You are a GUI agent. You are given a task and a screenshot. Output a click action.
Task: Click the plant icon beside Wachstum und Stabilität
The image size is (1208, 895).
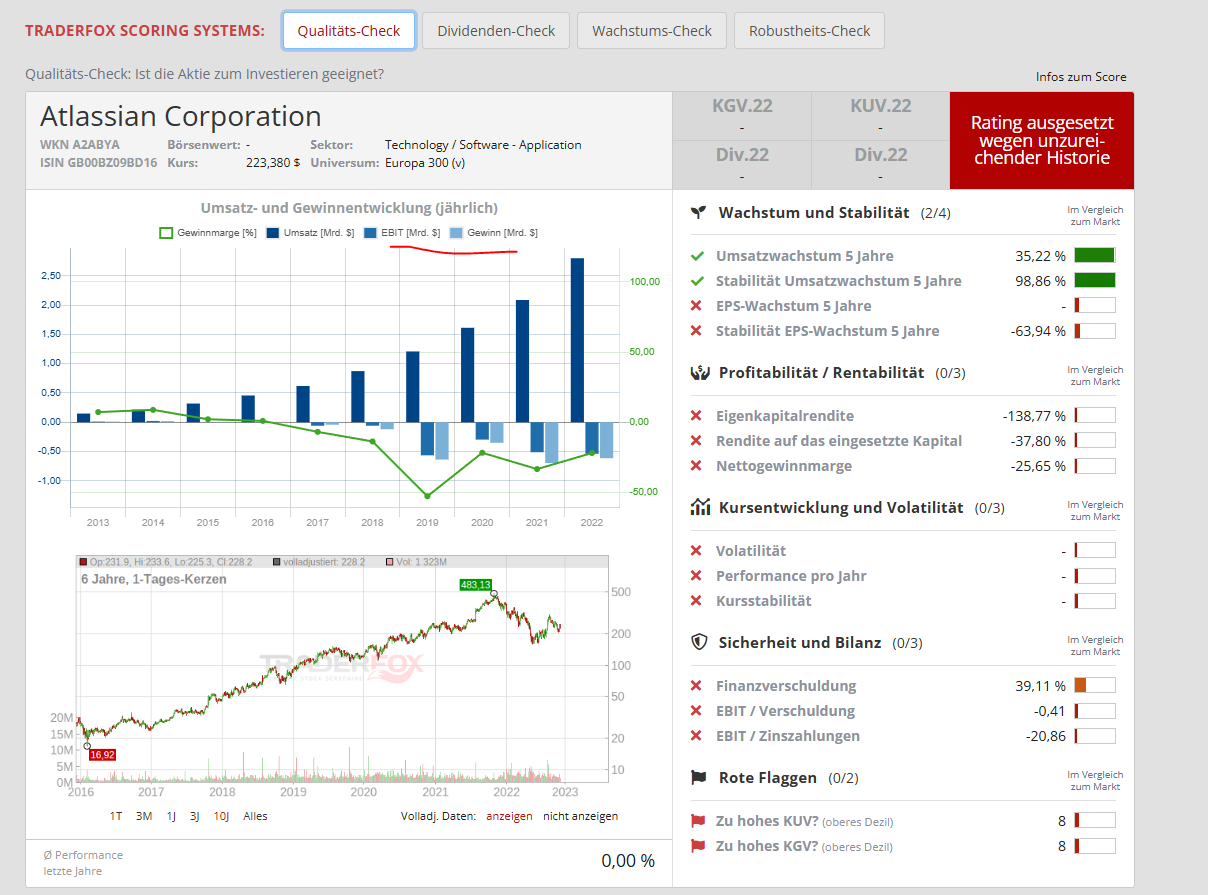coord(700,213)
